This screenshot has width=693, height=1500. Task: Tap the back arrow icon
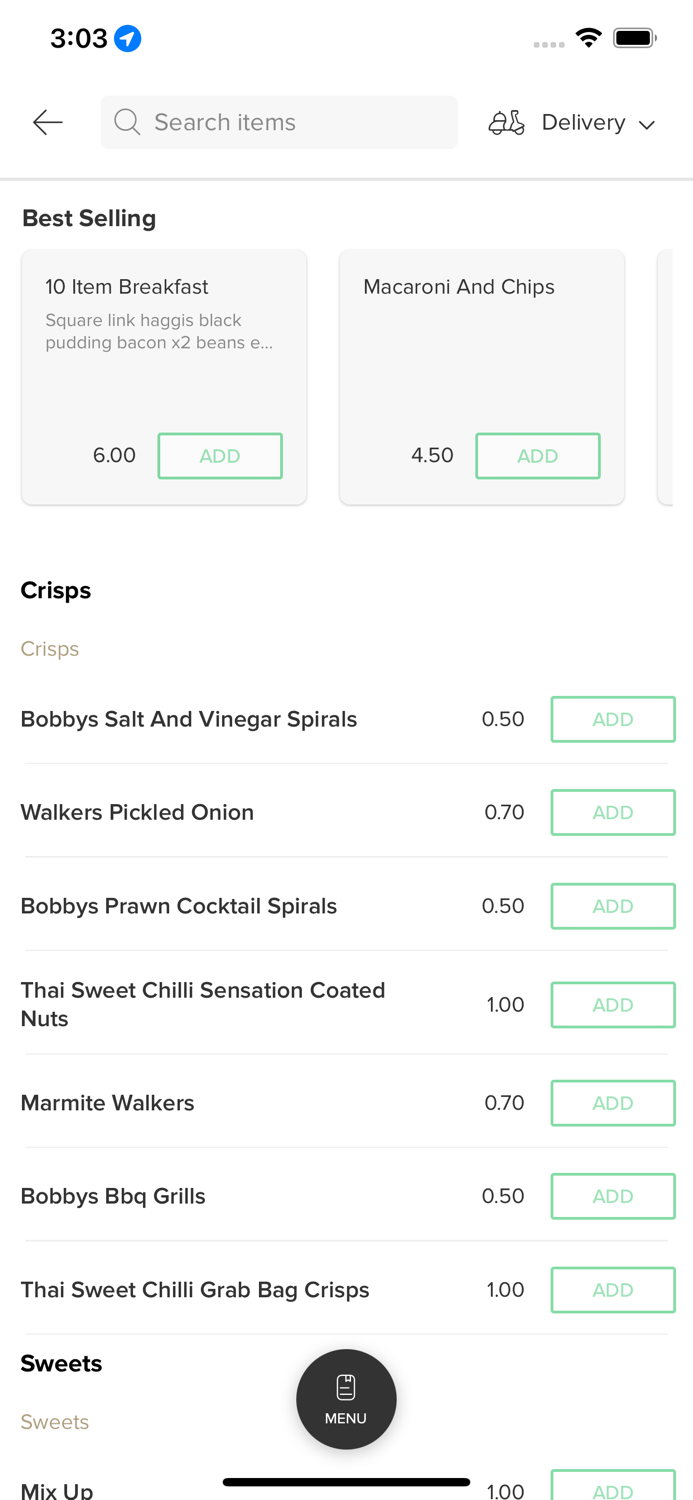[x=48, y=122]
